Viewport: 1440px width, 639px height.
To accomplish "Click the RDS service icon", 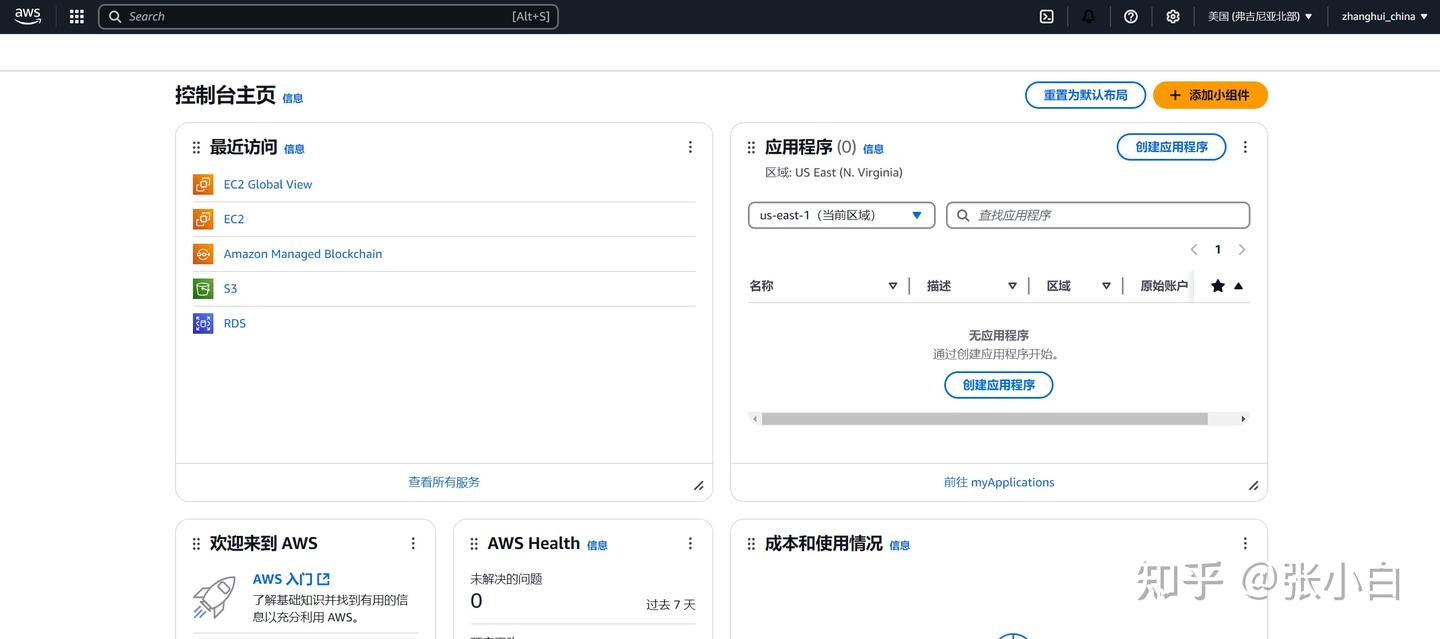I will coord(203,323).
